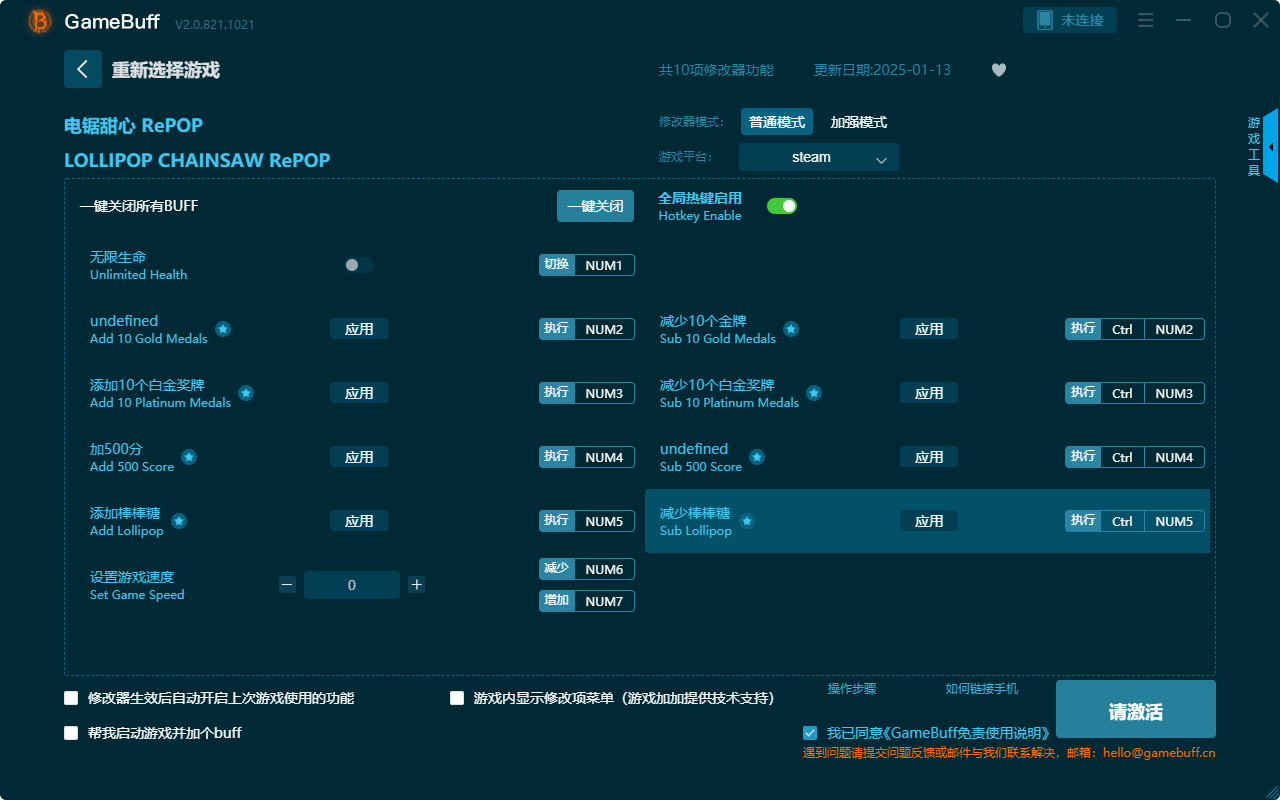This screenshot has height=800, width=1280.
Task: Open the steam game platform dropdown
Action: pyautogui.click(x=818, y=157)
